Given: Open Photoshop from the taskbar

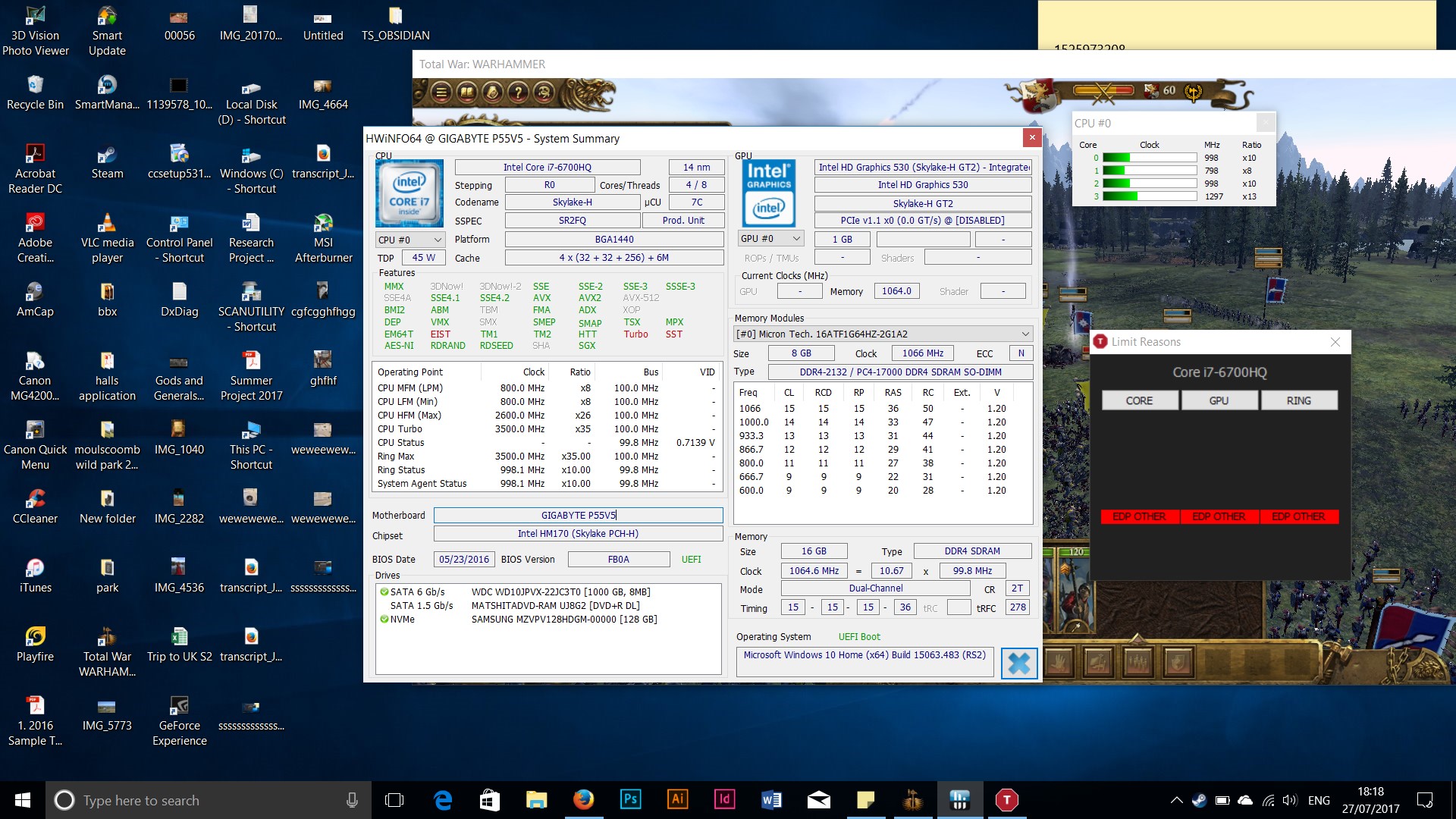Looking at the screenshot, I should tap(630, 800).
